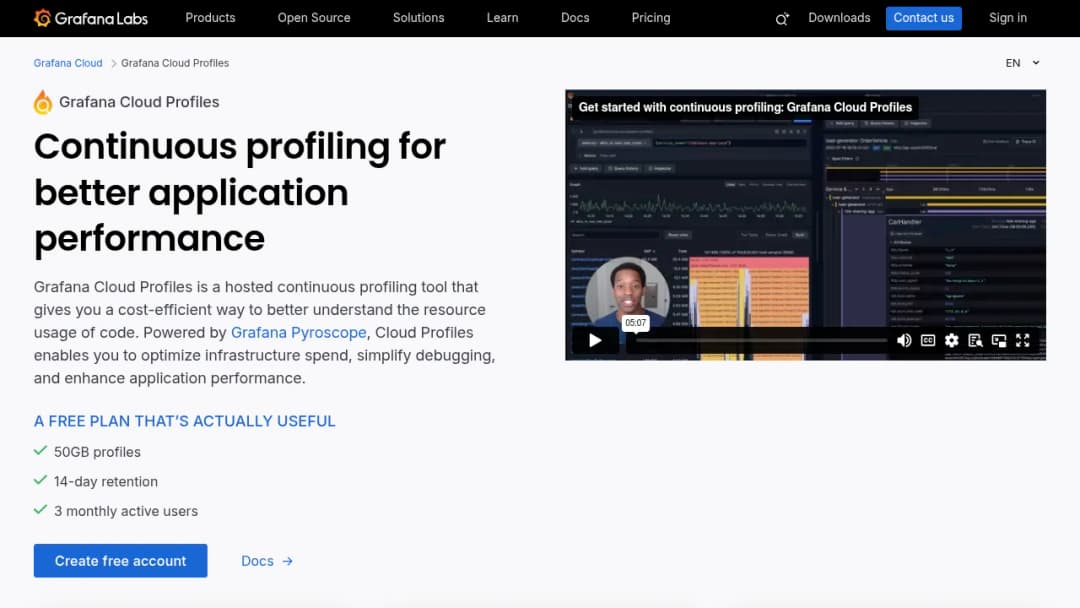Open the Learn menu
The image size is (1080, 608).
(x=502, y=18)
